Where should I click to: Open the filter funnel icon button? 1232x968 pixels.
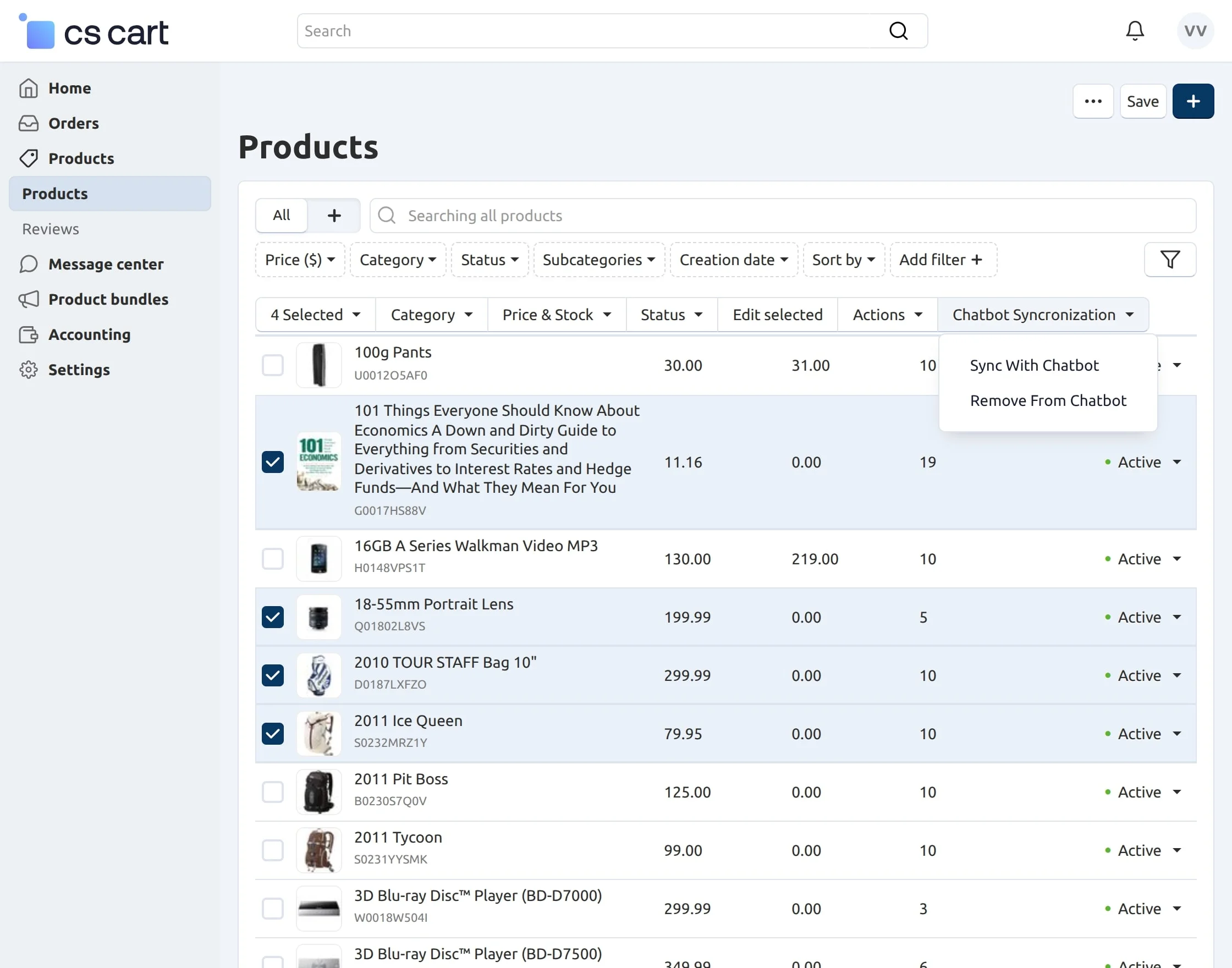click(x=1170, y=260)
